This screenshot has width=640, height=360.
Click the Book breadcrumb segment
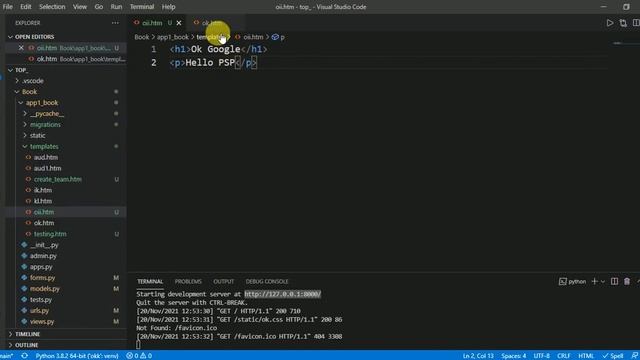142,37
